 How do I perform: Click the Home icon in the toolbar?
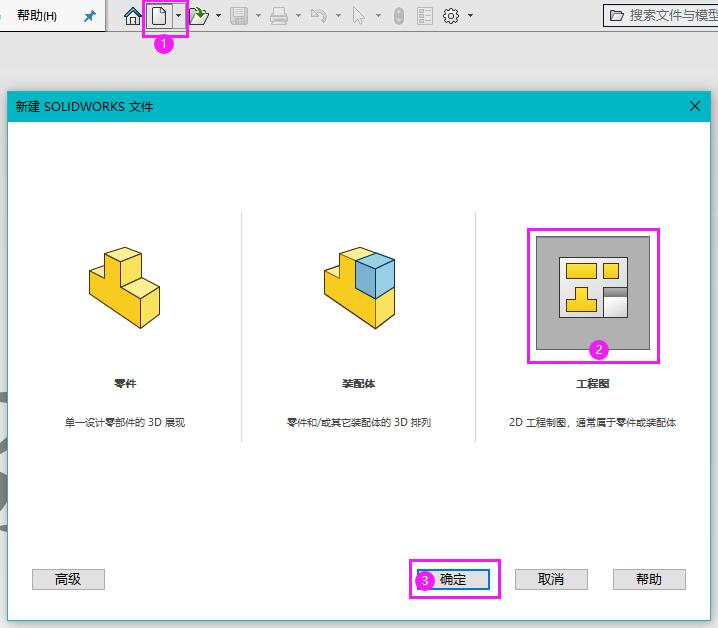point(133,16)
